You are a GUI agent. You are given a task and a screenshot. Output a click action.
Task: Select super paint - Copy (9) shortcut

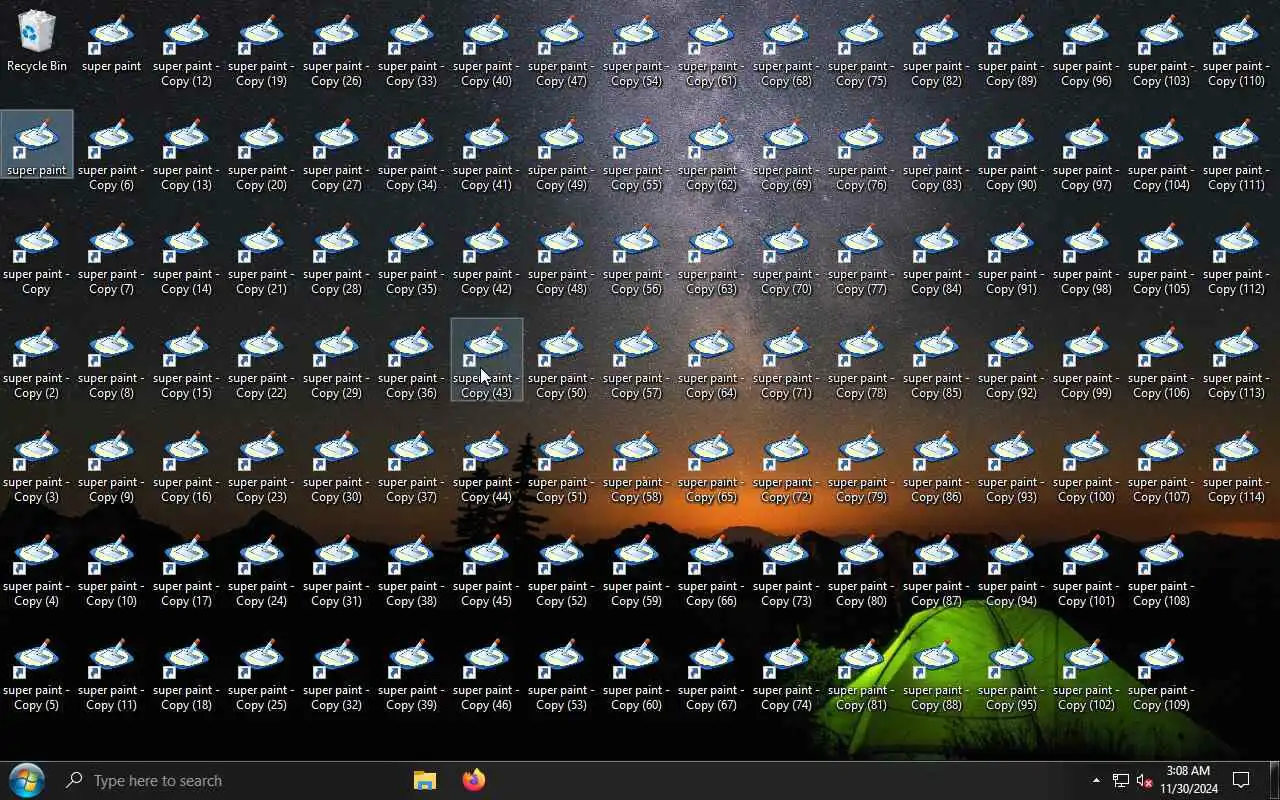pos(112,466)
